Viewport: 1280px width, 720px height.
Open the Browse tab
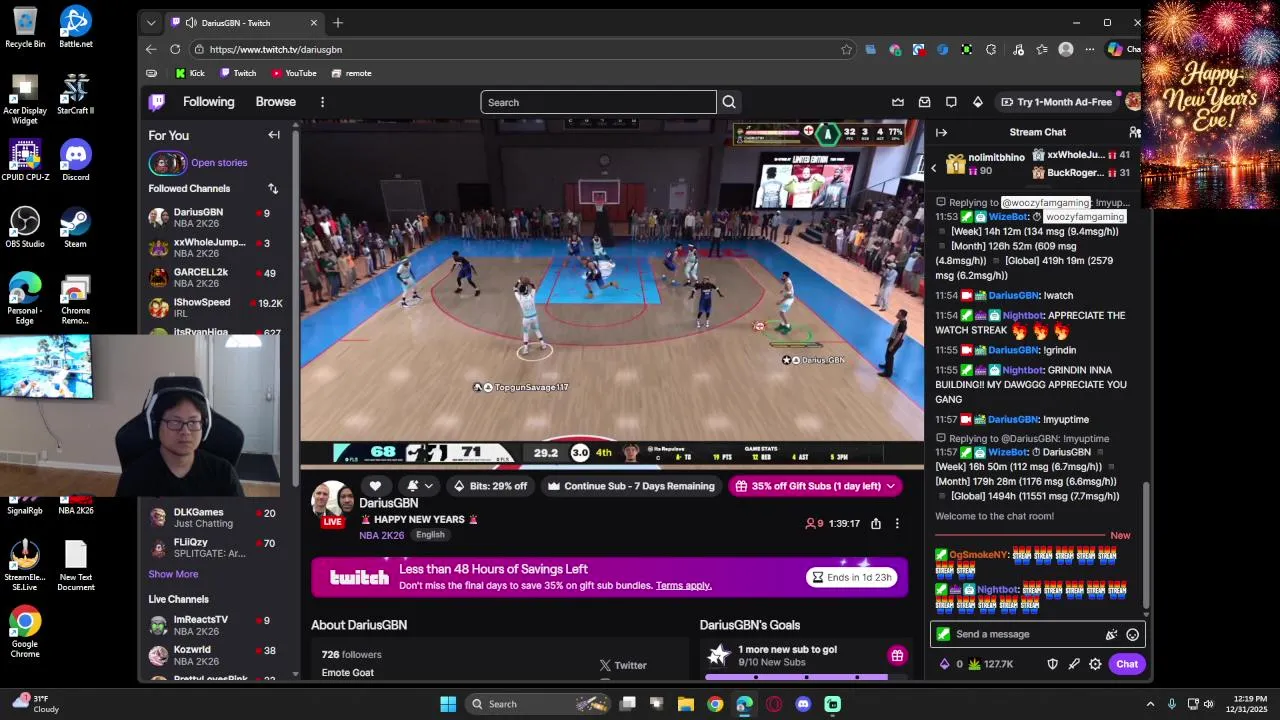[275, 102]
